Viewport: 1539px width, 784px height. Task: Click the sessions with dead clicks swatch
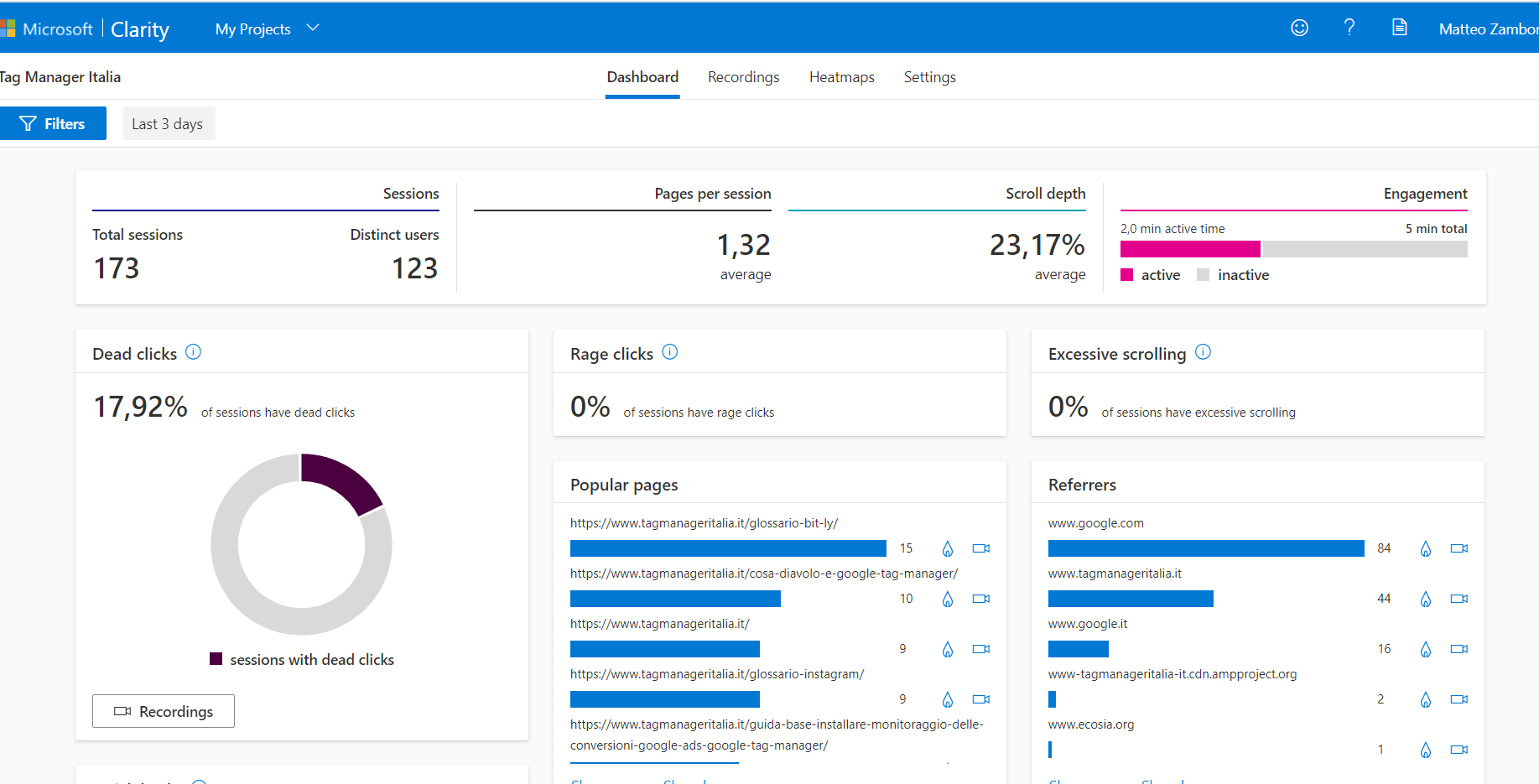(x=216, y=659)
